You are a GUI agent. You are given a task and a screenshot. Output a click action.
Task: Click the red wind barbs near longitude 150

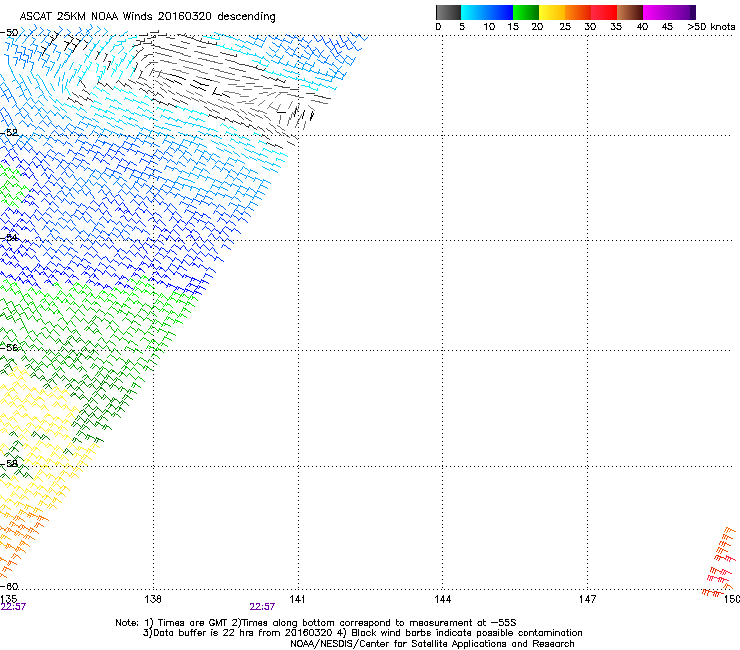coord(720,562)
